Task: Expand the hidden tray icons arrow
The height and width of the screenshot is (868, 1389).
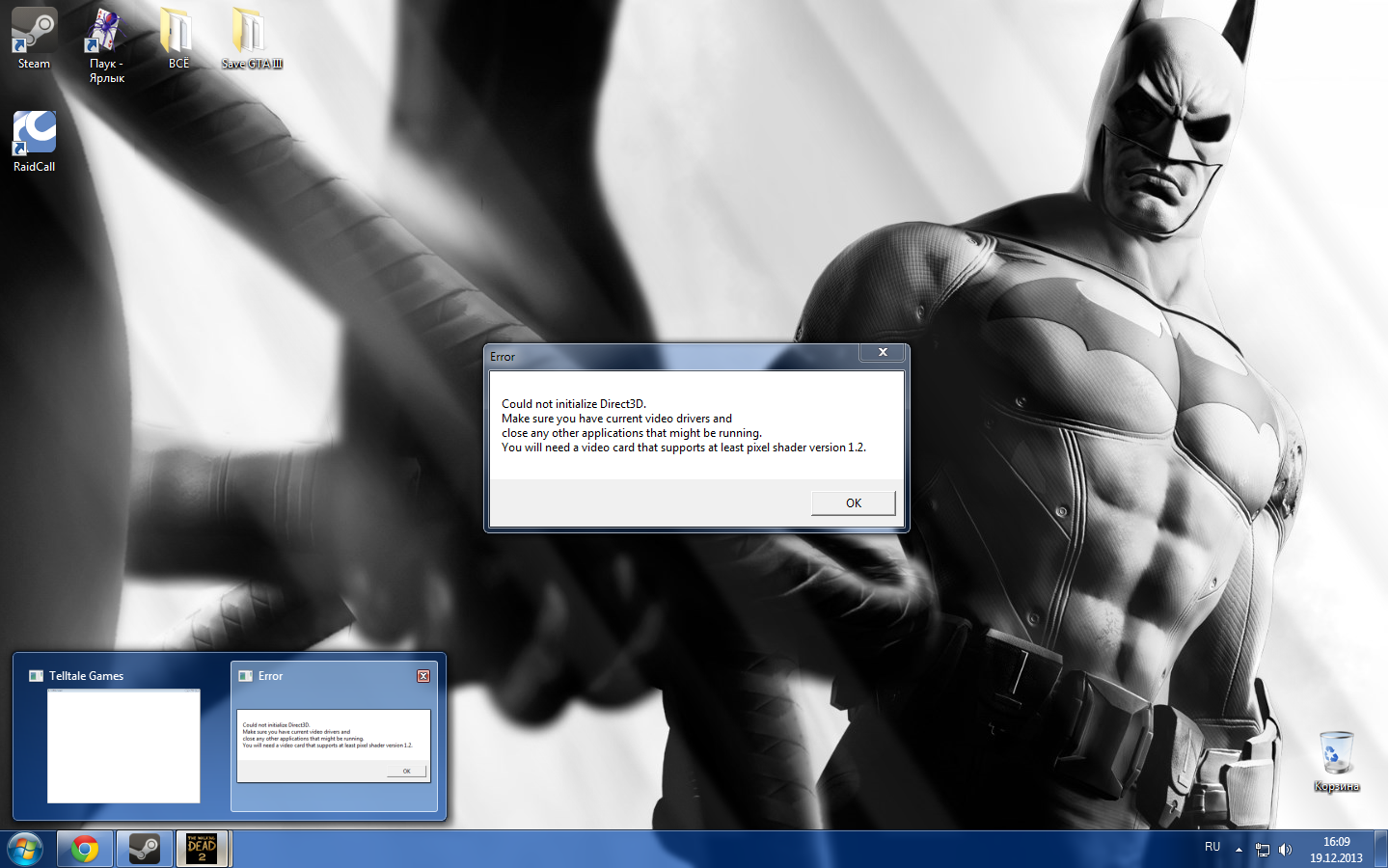Action: [x=1239, y=850]
